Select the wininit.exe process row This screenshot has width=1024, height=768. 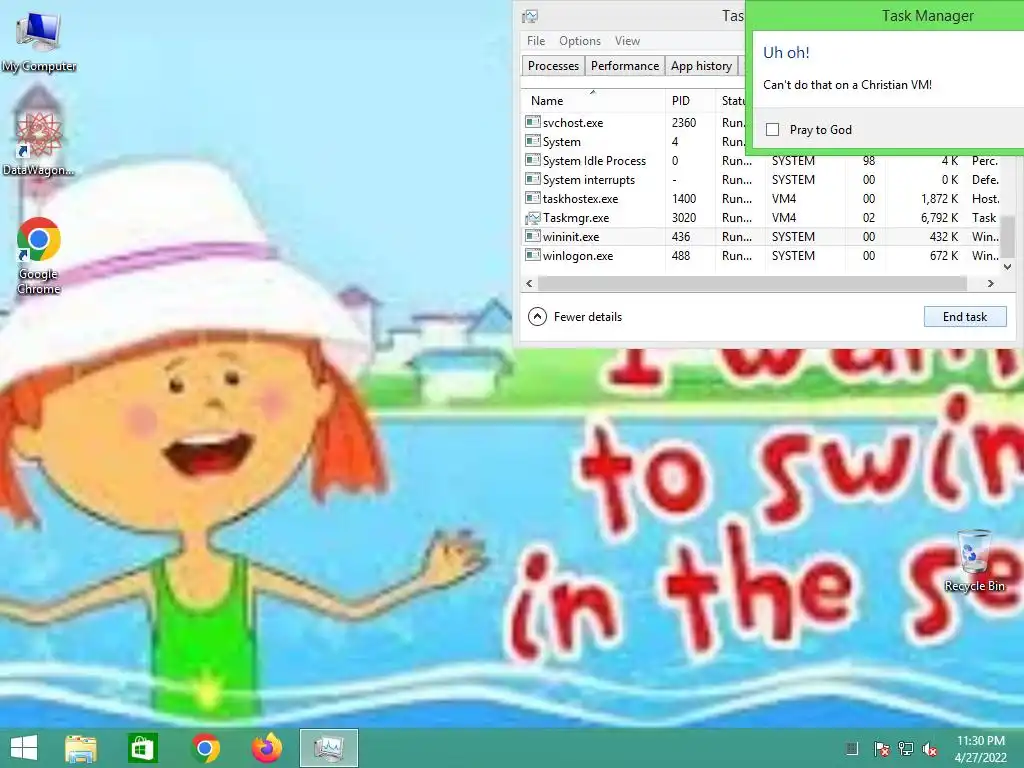[x=763, y=236]
